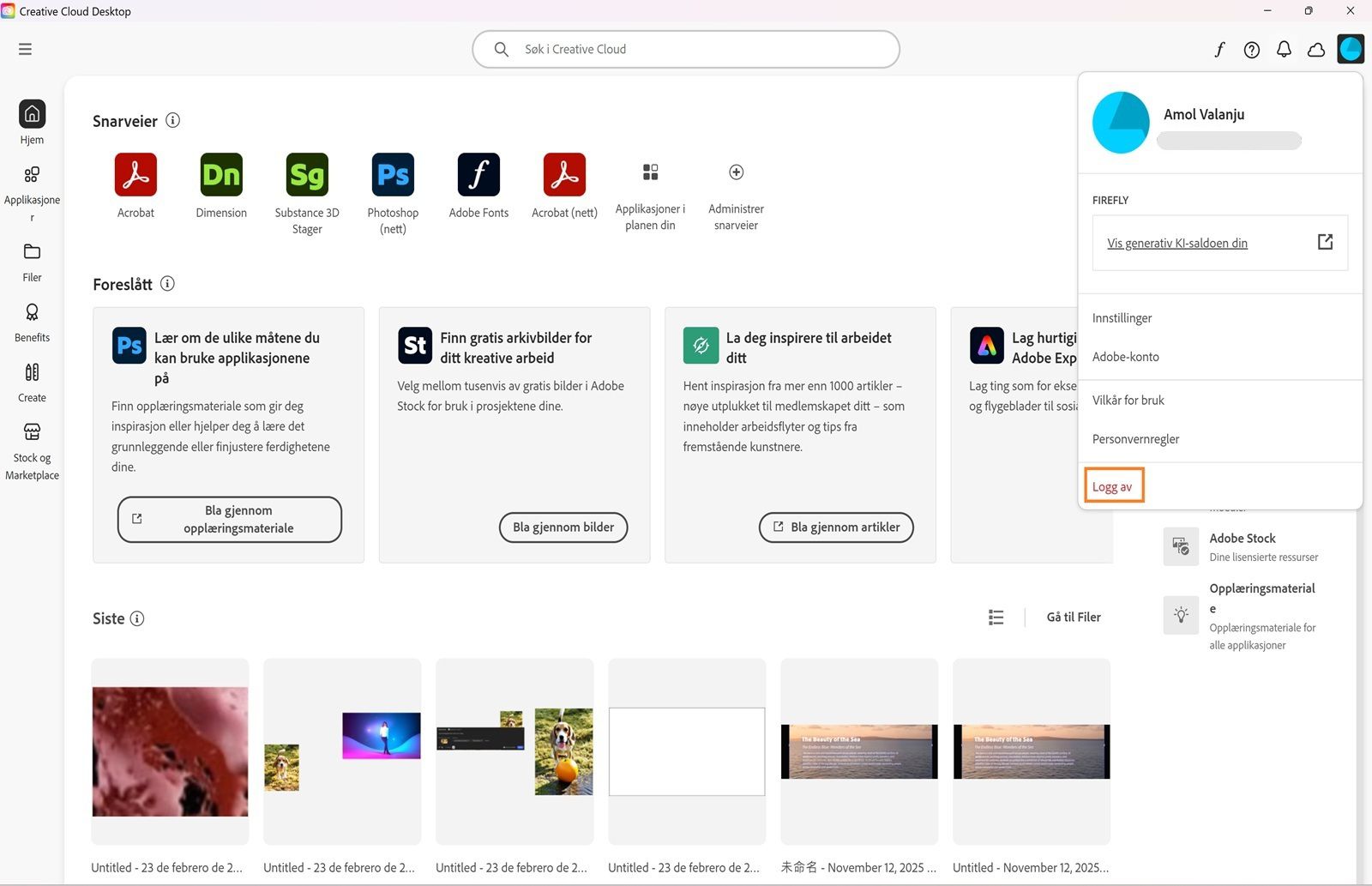The height and width of the screenshot is (886, 1372).
Task: Open Create in sidebar
Action: coord(32,382)
